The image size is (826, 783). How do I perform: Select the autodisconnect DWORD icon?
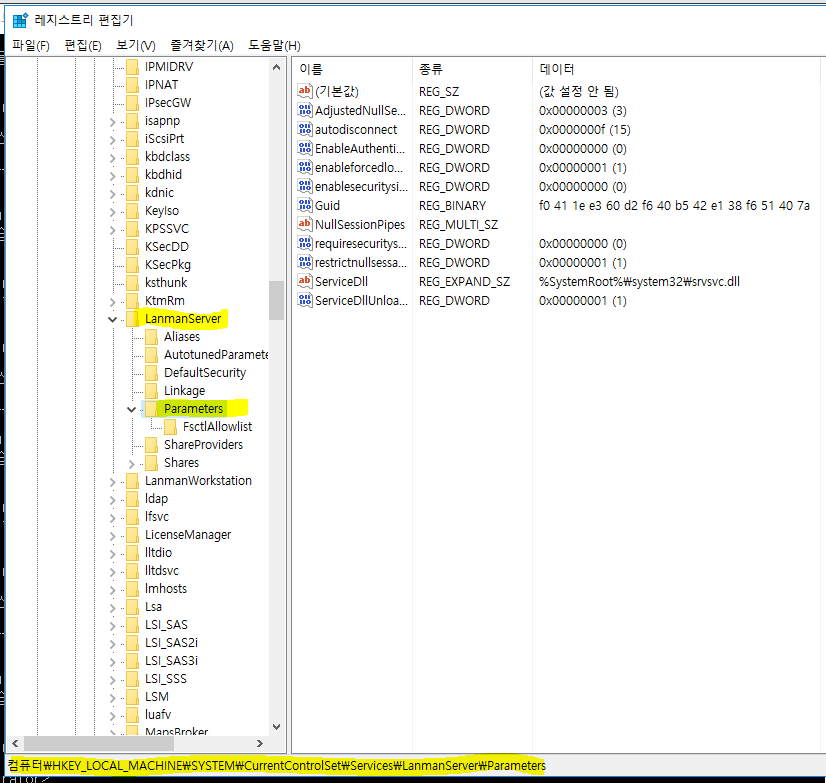pyautogui.click(x=304, y=129)
